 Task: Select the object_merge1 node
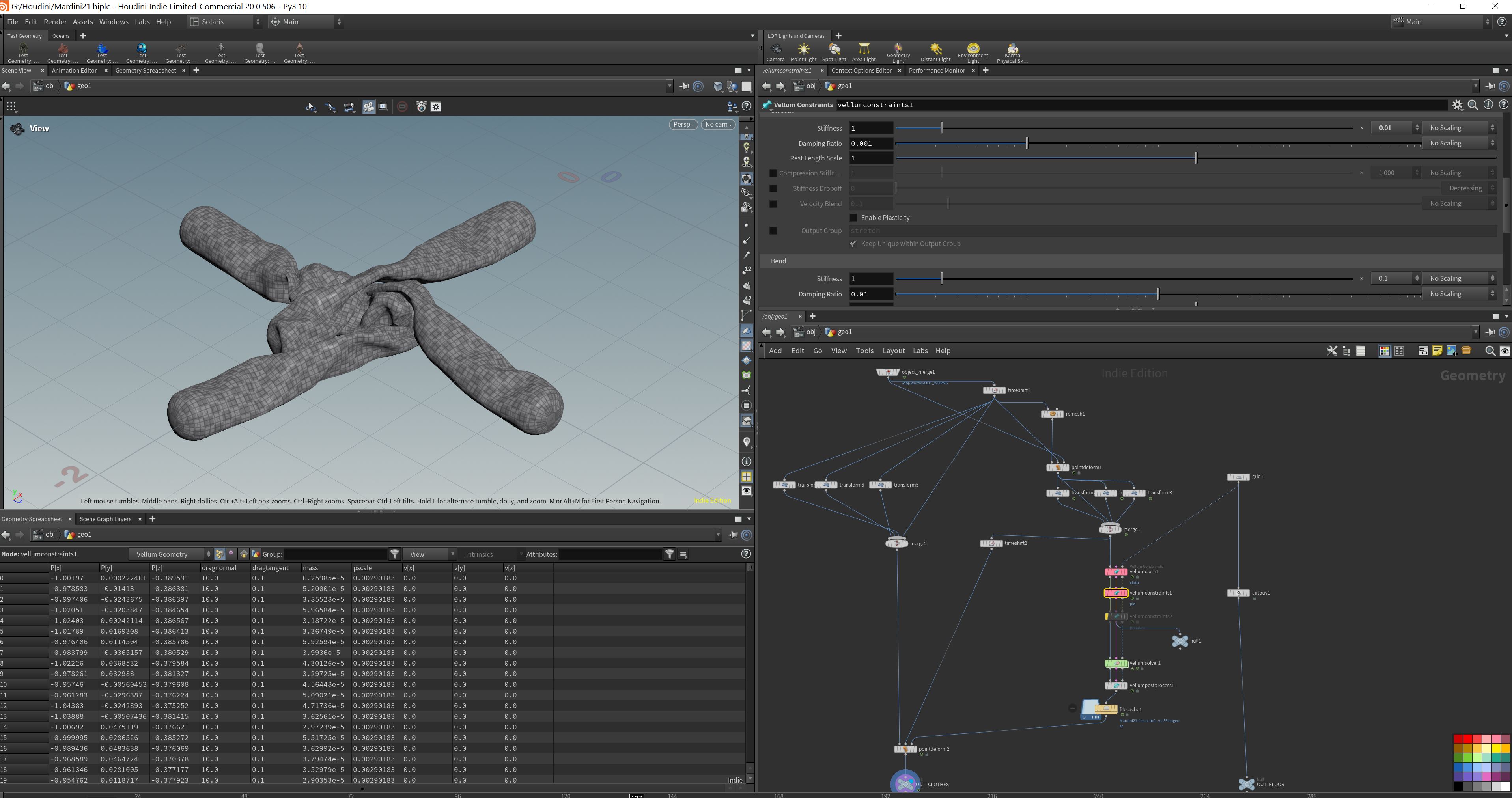point(887,372)
